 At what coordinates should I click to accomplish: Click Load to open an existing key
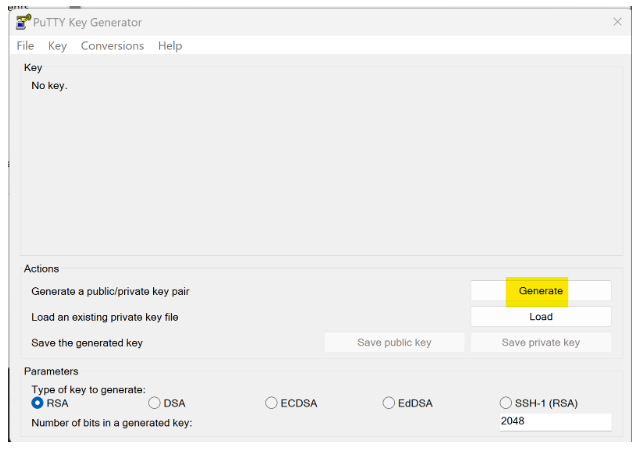point(540,317)
